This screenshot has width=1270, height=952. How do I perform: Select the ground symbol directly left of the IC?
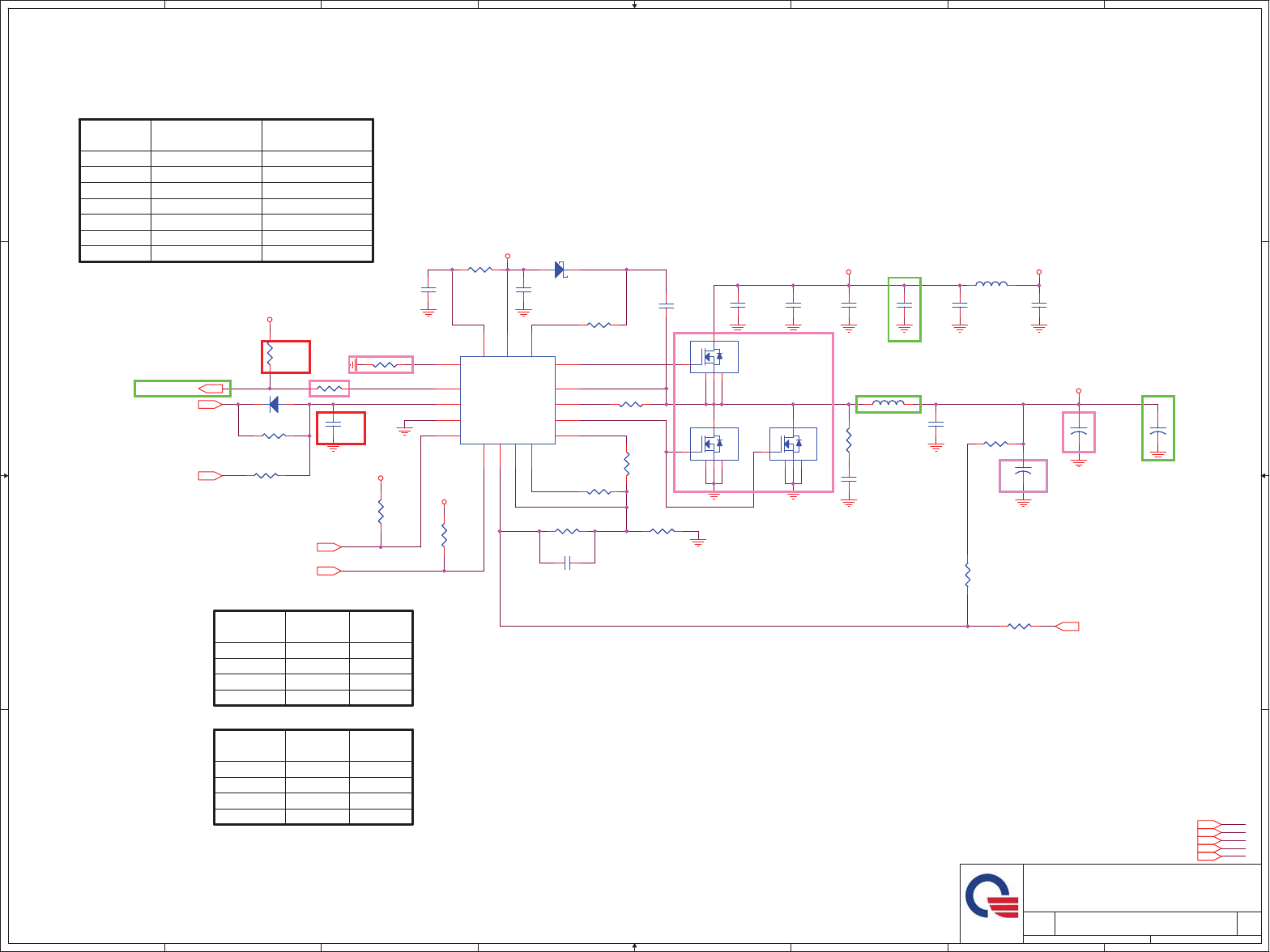[405, 430]
